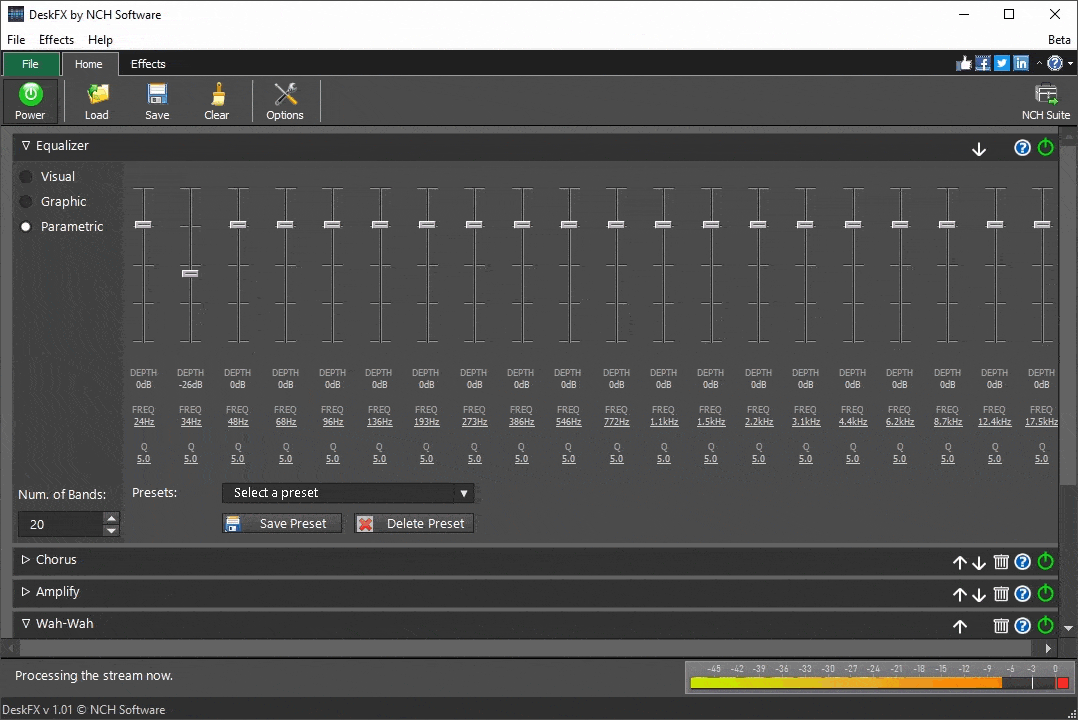The height and width of the screenshot is (720, 1078).
Task: Toggle the Power button to disable processing
Action: [x=30, y=100]
